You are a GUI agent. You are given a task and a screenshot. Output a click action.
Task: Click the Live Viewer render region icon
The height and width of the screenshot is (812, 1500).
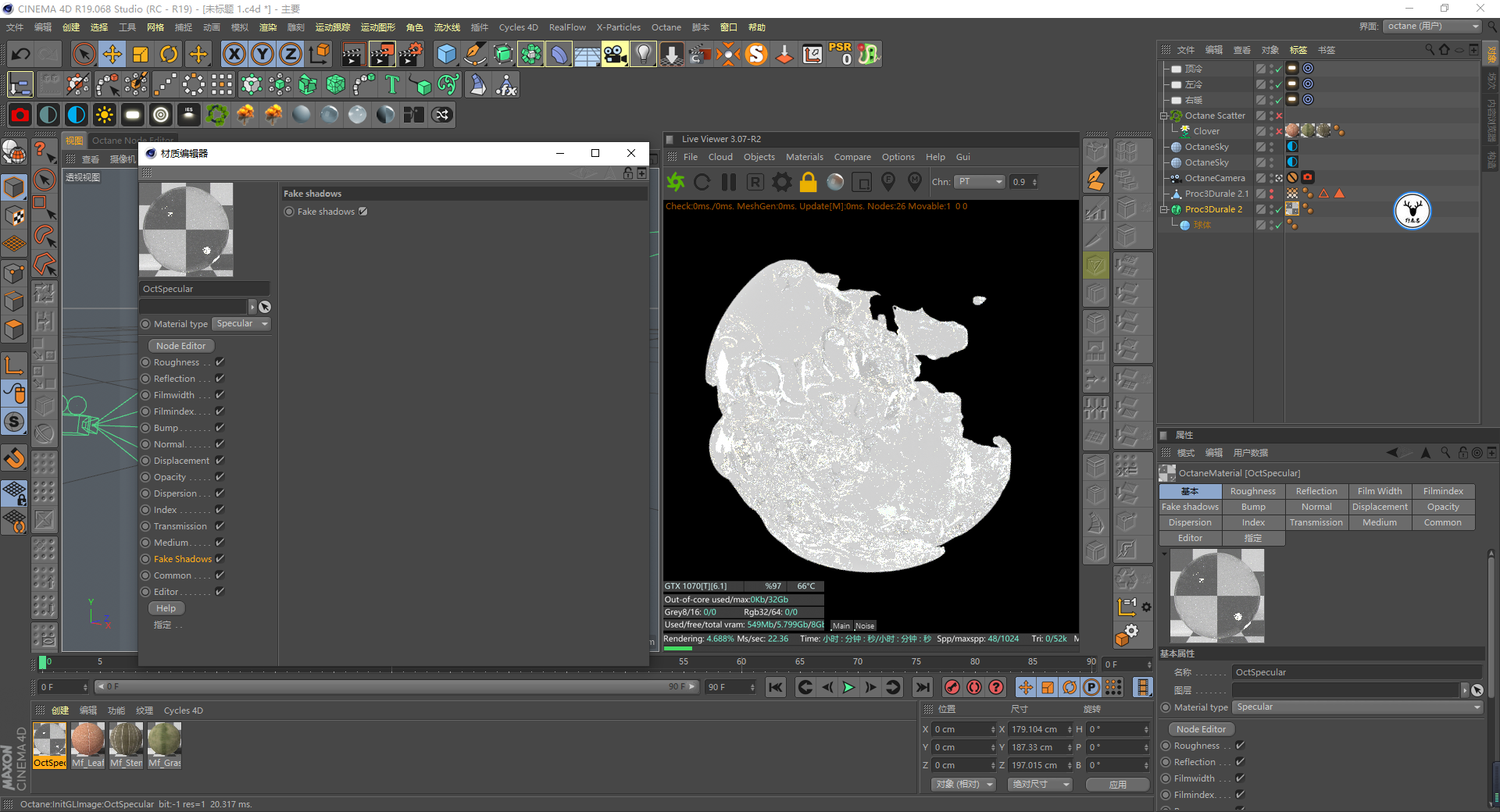(x=862, y=182)
